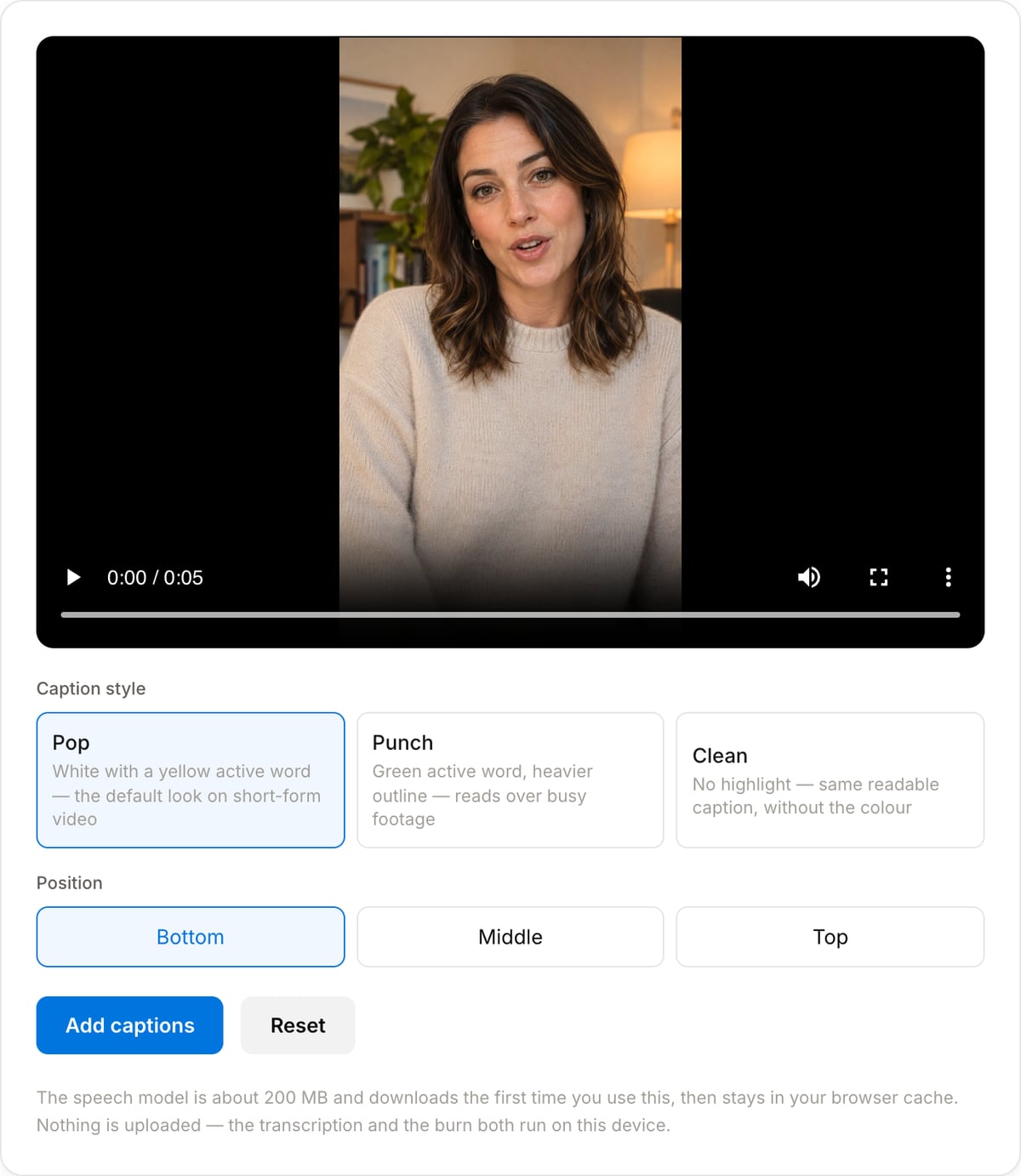Mute the video with the speaker icon
Image resolution: width=1021 pixels, height=1176 pixels.
(x=809, y=578)
